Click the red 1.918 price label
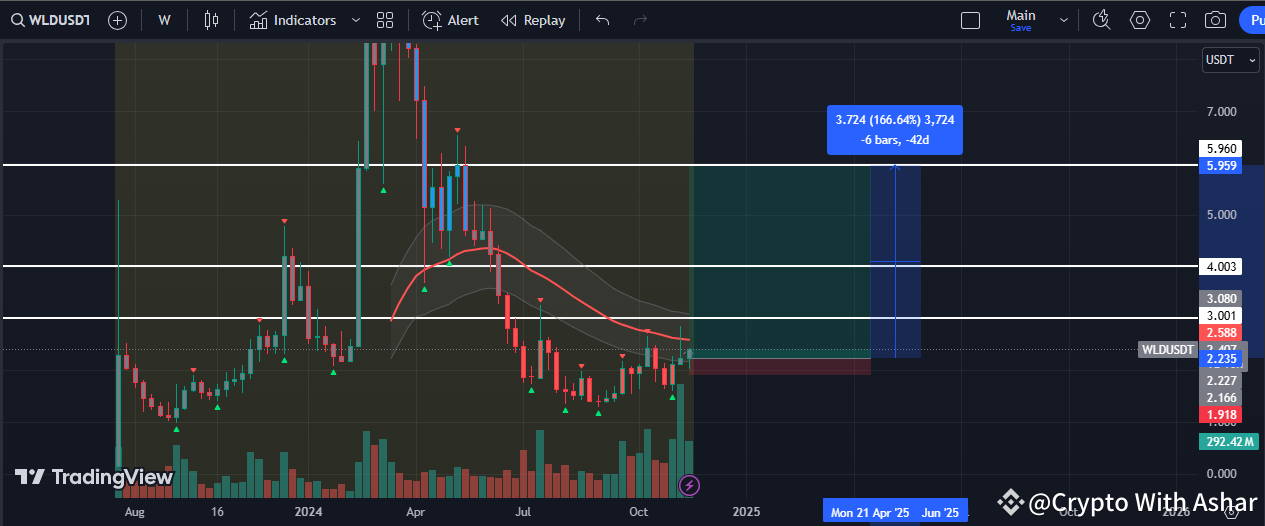This screenshot has width=1265, height=526. [1219, 414]
